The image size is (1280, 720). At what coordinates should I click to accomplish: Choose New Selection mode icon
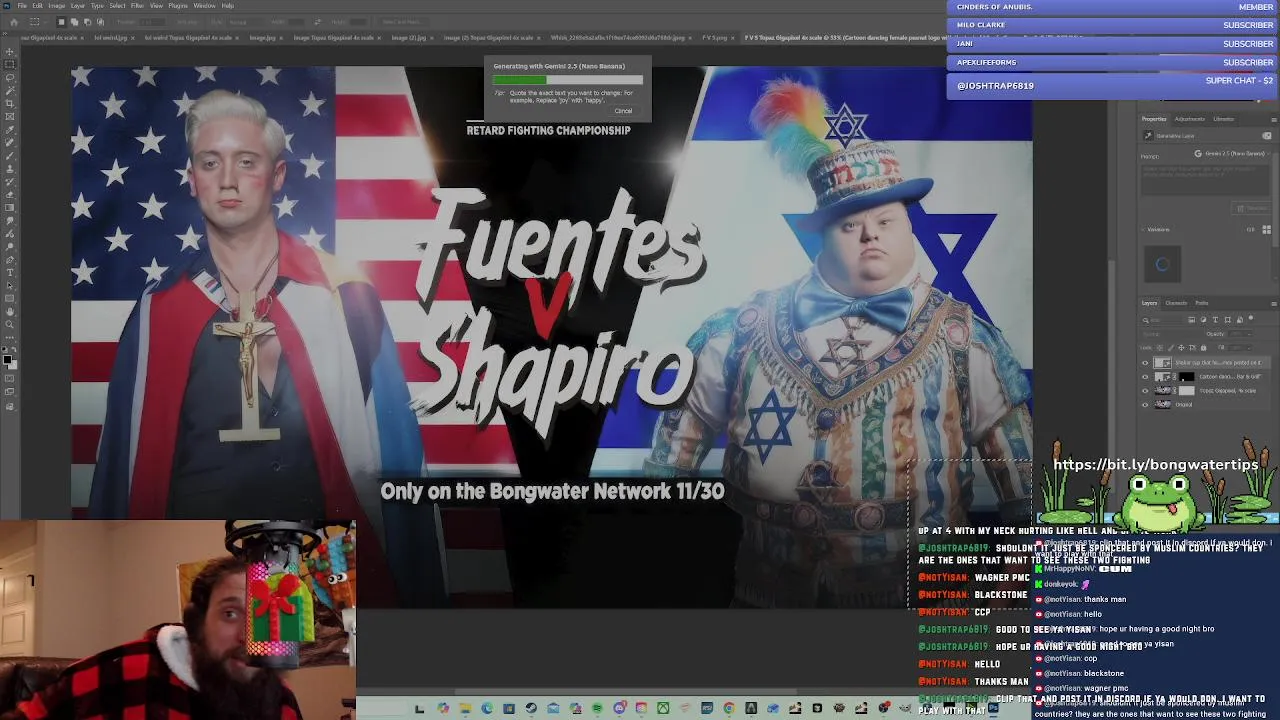click(x=61, y=22)
